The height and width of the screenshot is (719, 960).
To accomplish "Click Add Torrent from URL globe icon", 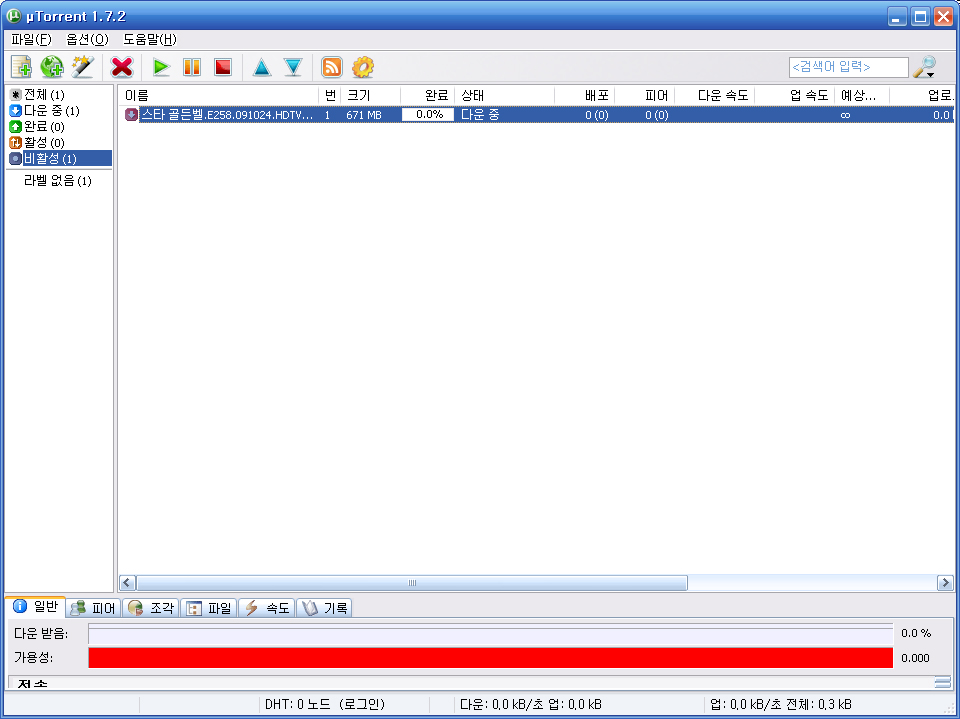I will pos(52,67).
